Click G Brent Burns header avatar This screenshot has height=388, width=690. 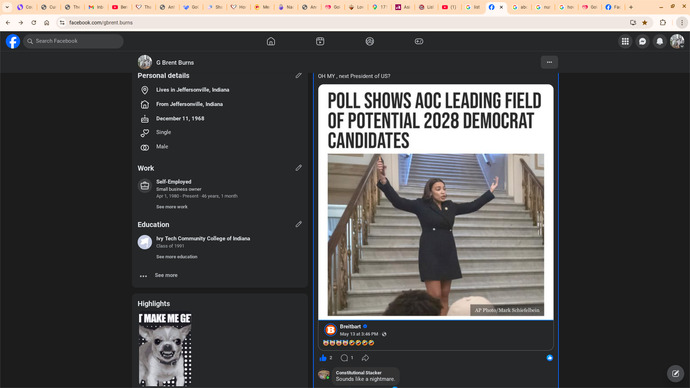click(x=145, y=62)
